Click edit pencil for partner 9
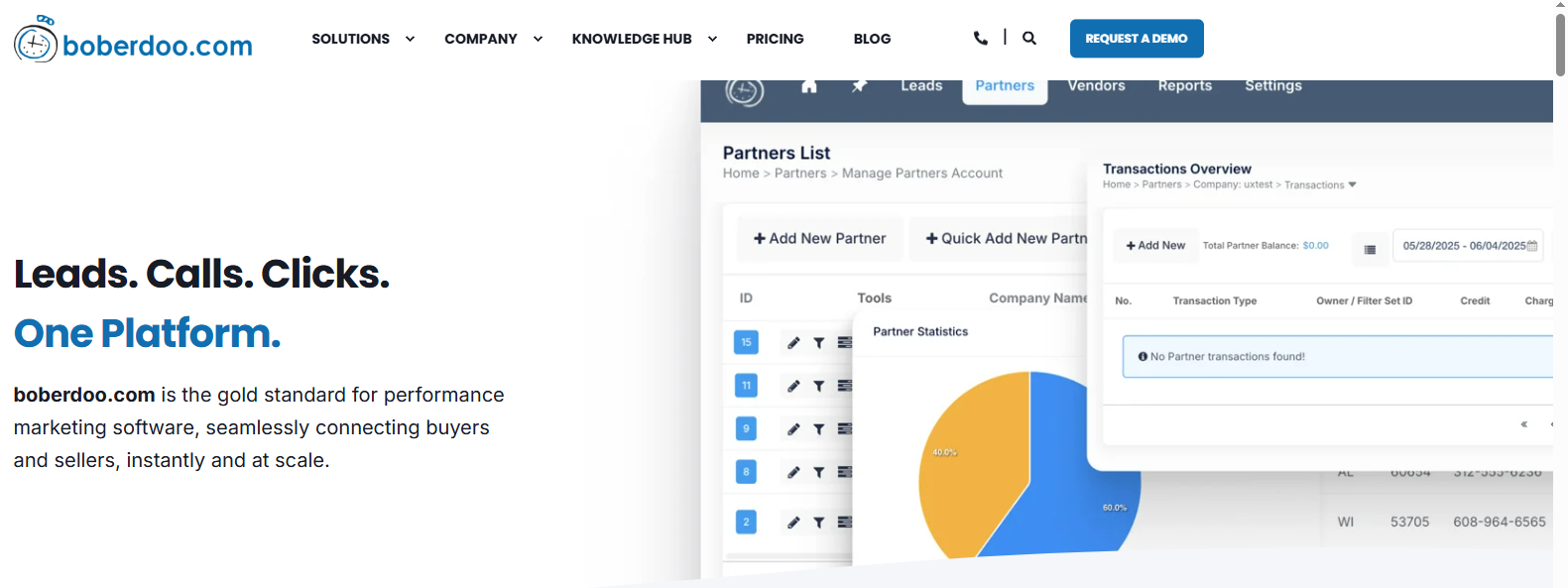This screenshot has height=588, width=1568. pyautogui.click(x=793, y=429)
